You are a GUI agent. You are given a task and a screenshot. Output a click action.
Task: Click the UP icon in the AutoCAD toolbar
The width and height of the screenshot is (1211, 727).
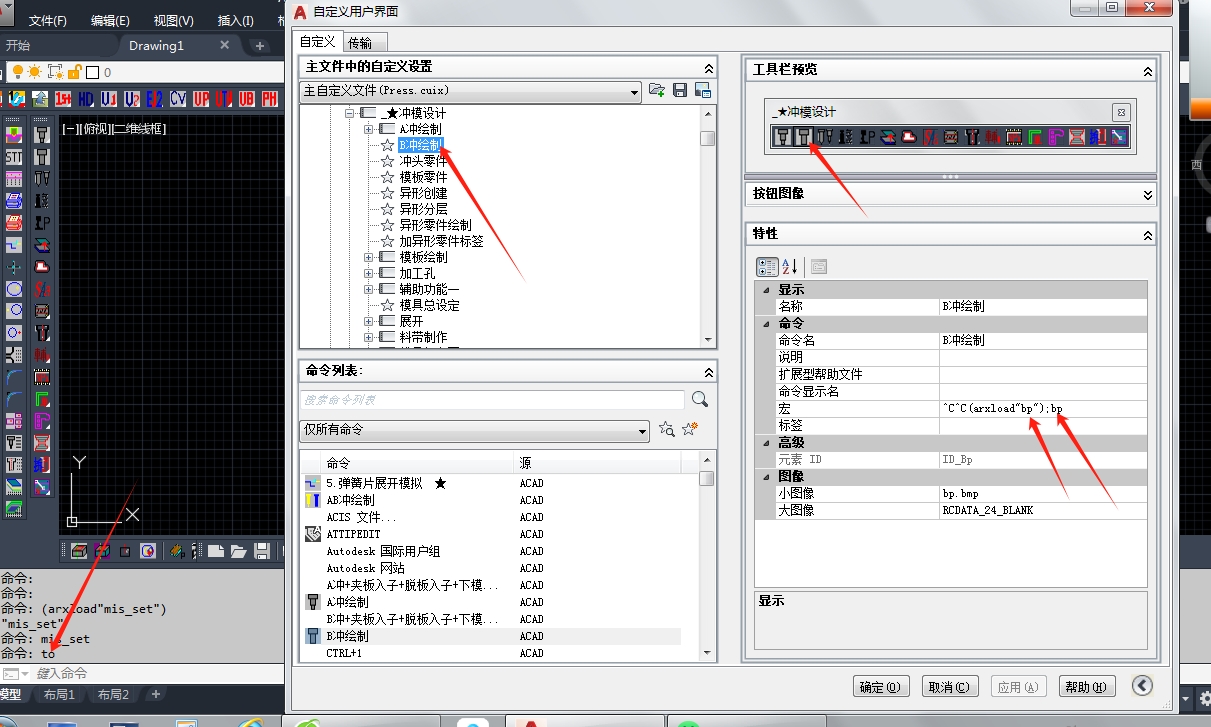[x=201, y=99]
